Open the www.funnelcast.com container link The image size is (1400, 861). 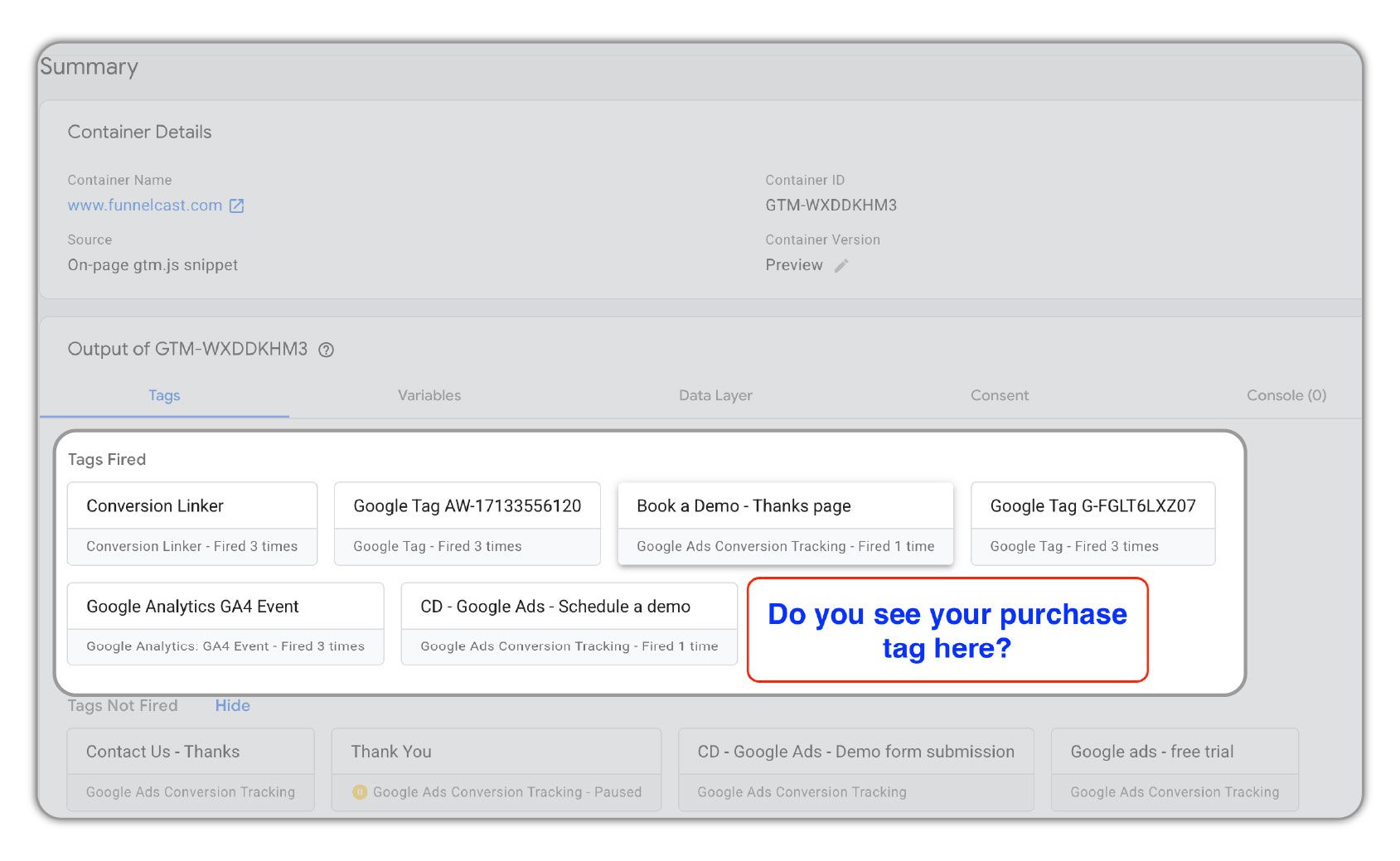pos(145,206)
